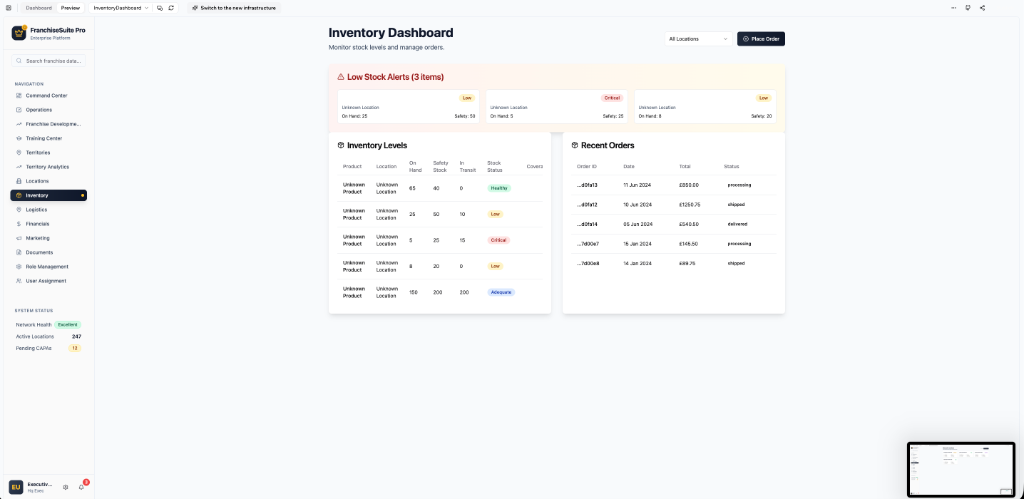Go to Territory Analytics

pyautogui.click(x=48, y=167)
